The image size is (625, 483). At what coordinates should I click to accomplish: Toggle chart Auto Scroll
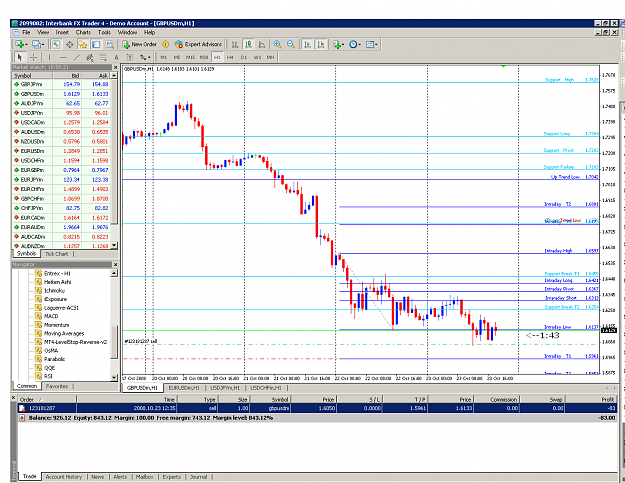pos(307,44)
